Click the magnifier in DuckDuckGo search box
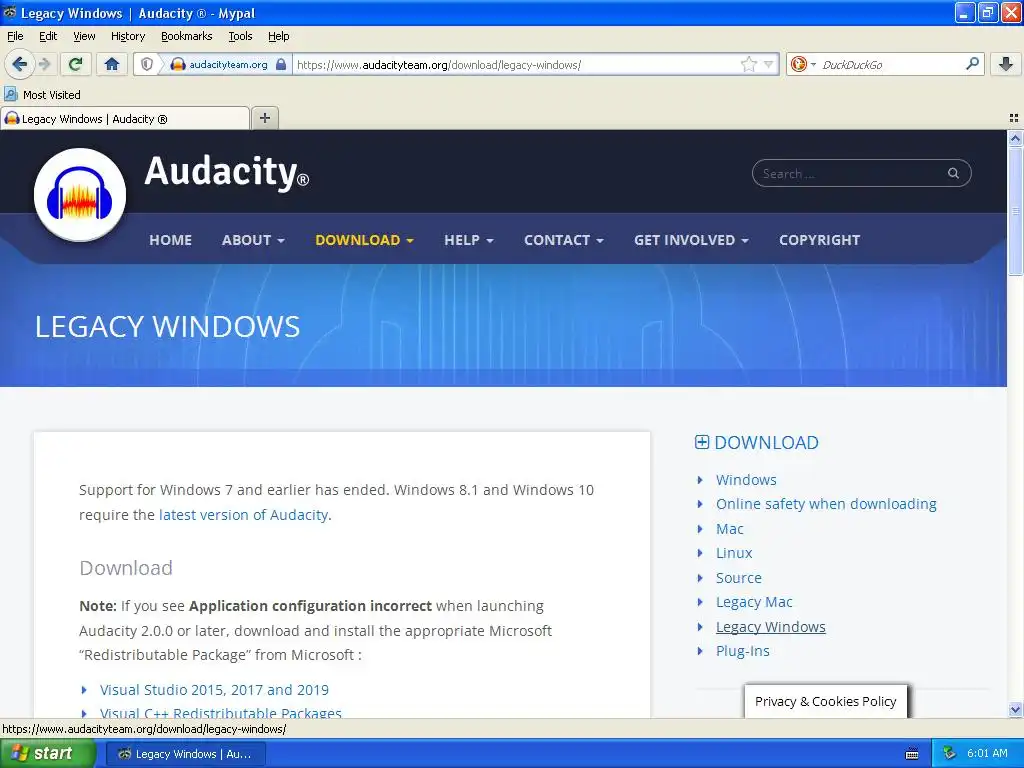This screenshot has height=768, width=1024. pyautogui.click(x=972, y=64)
